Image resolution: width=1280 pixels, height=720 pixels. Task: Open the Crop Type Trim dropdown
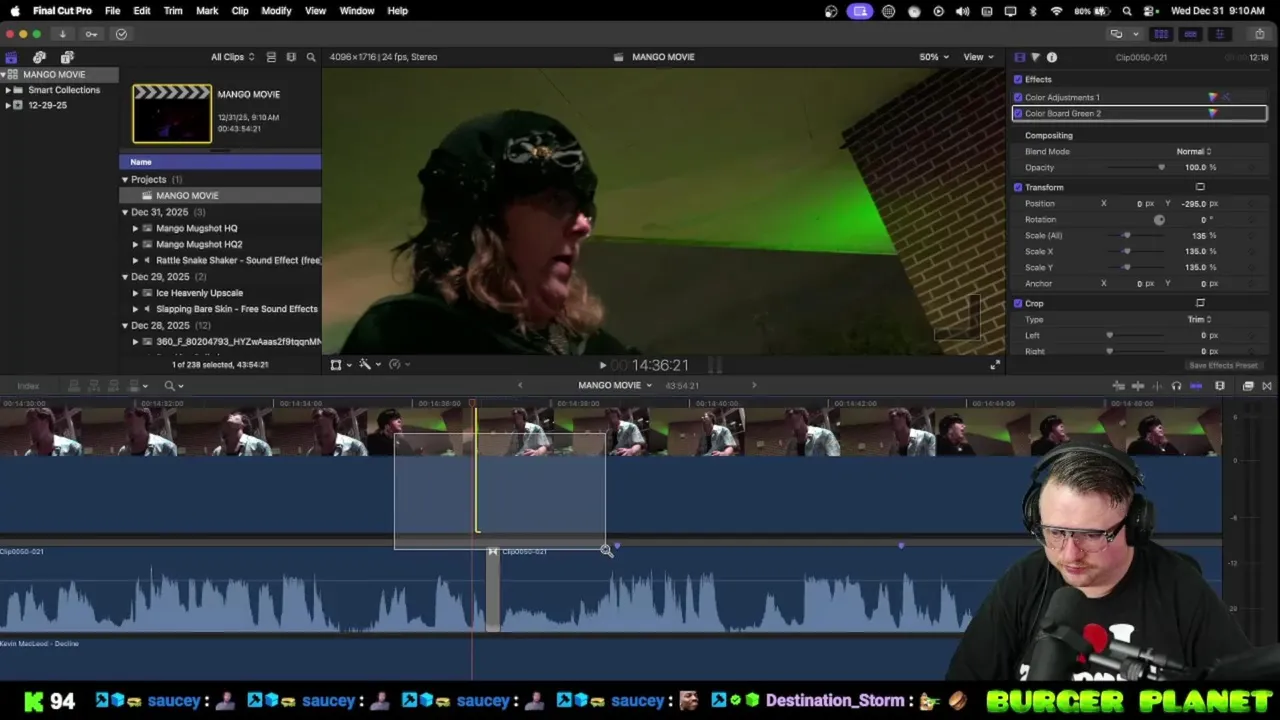click(x=1199, y=319)
